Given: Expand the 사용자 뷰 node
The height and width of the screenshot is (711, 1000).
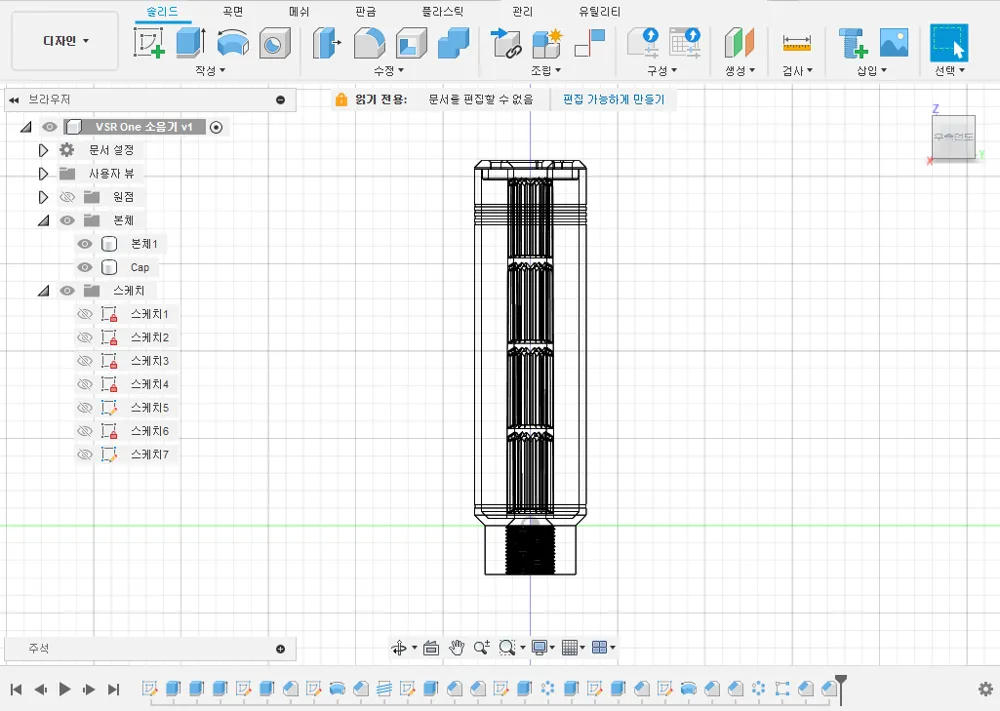Looking at the screenshot, I should coord(43,173).
